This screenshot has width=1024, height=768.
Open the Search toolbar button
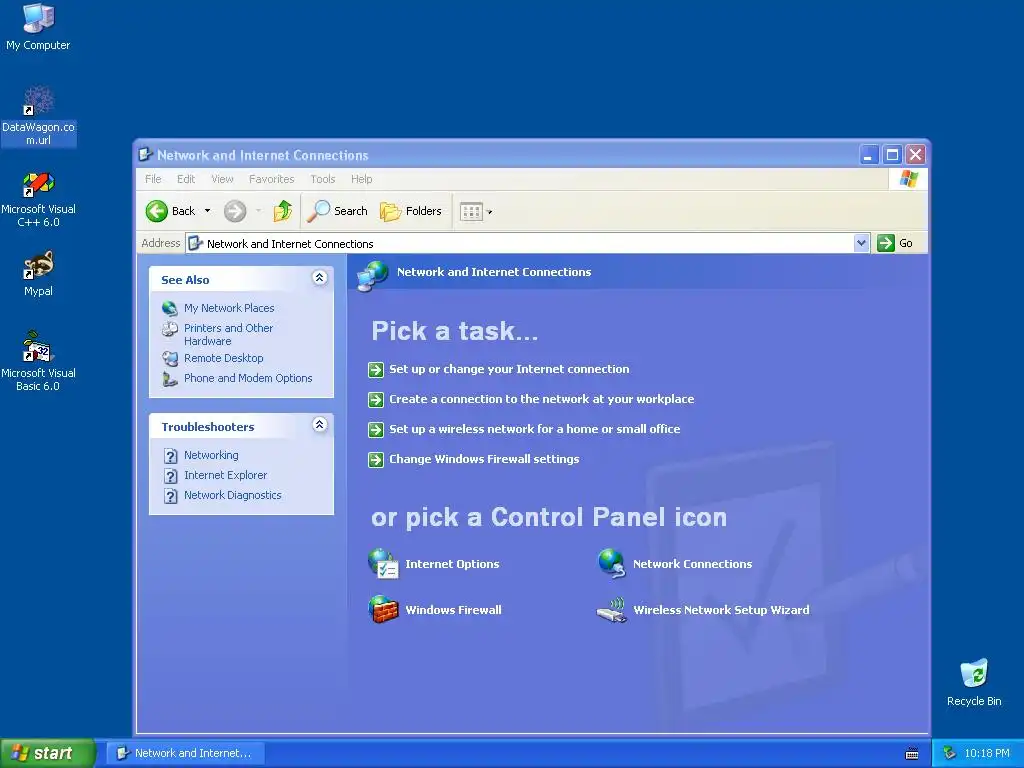click(338, 211)
